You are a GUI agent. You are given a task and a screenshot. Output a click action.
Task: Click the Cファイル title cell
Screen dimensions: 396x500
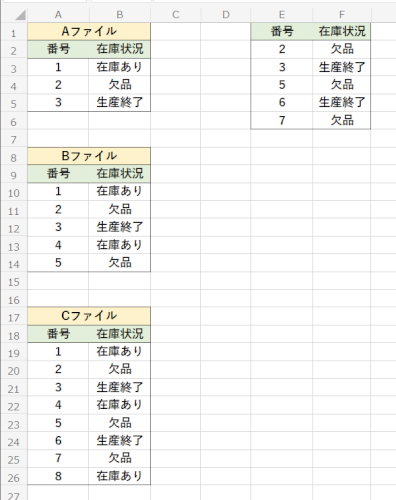point(89,316)
